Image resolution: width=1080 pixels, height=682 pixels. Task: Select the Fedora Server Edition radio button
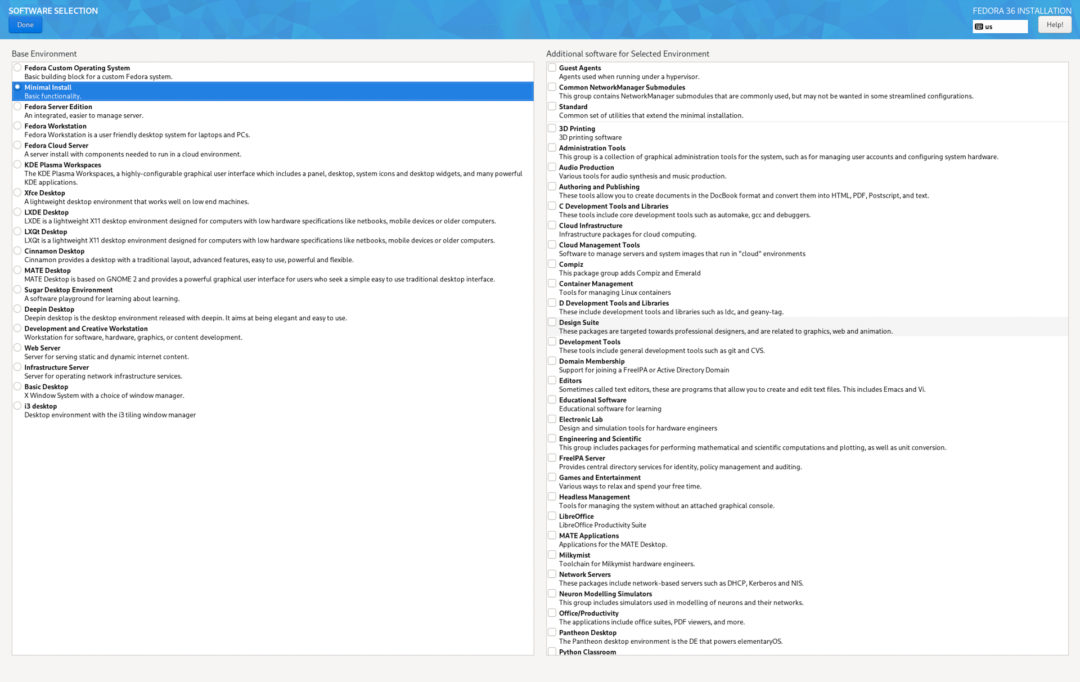(x=17, y=106)
